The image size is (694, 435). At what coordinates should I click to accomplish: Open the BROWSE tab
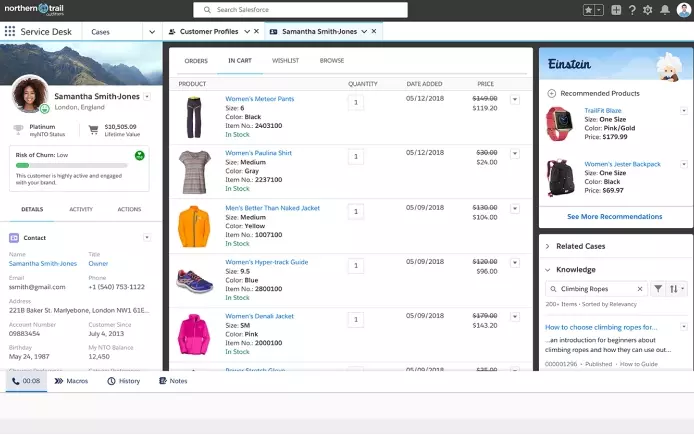(332, 61)
